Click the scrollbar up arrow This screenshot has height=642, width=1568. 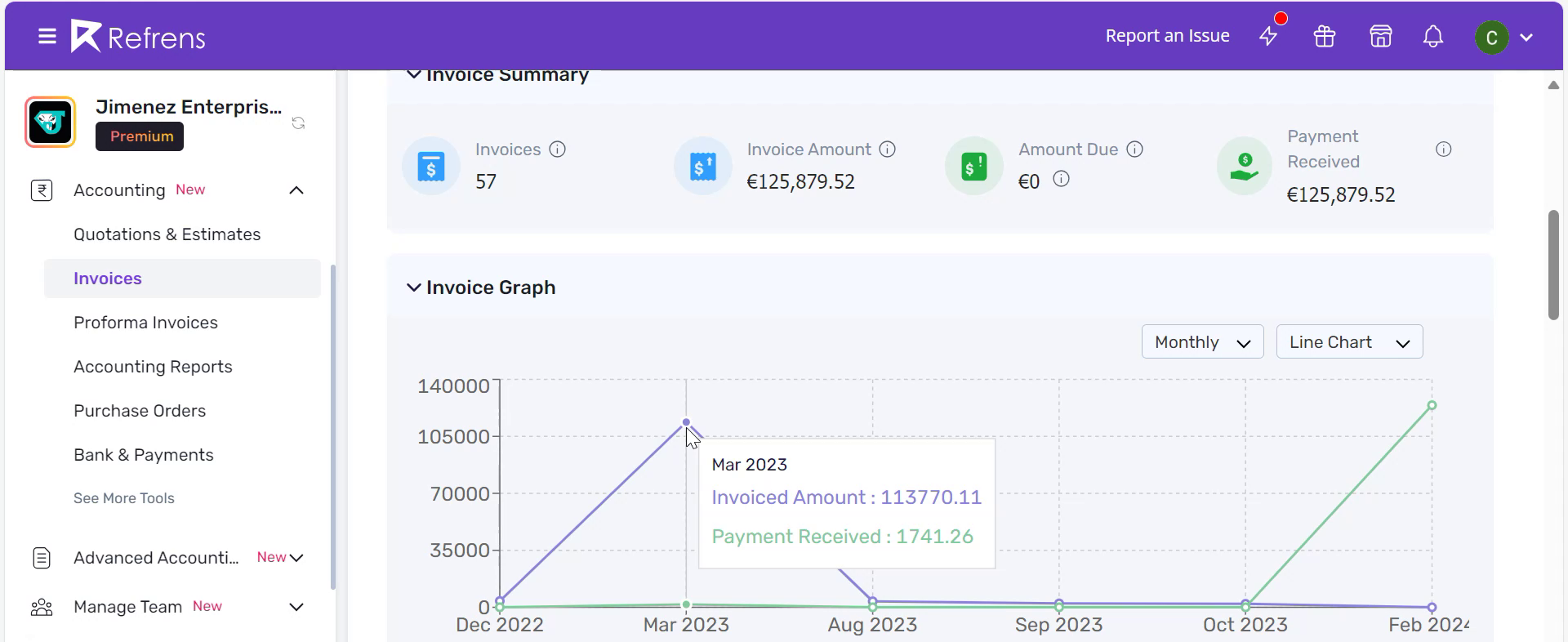(1553, 85)
